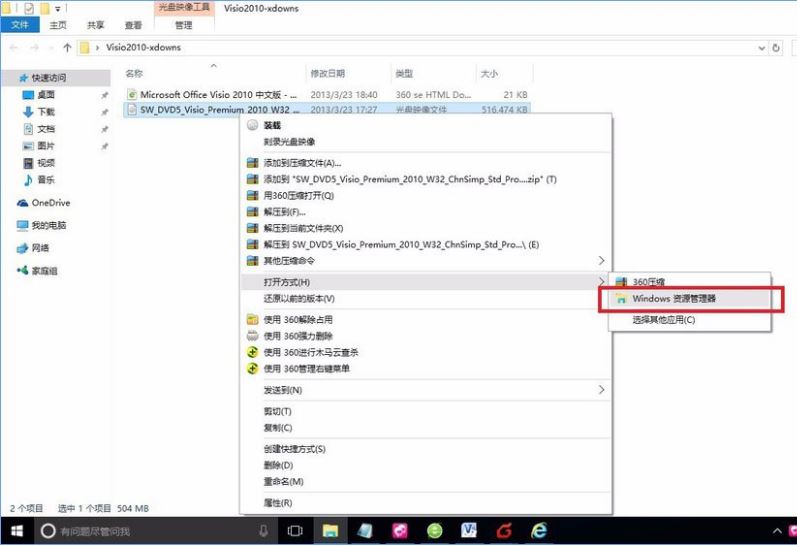Launch Internet Explorer from the taskbar

[x=539, y=531]
